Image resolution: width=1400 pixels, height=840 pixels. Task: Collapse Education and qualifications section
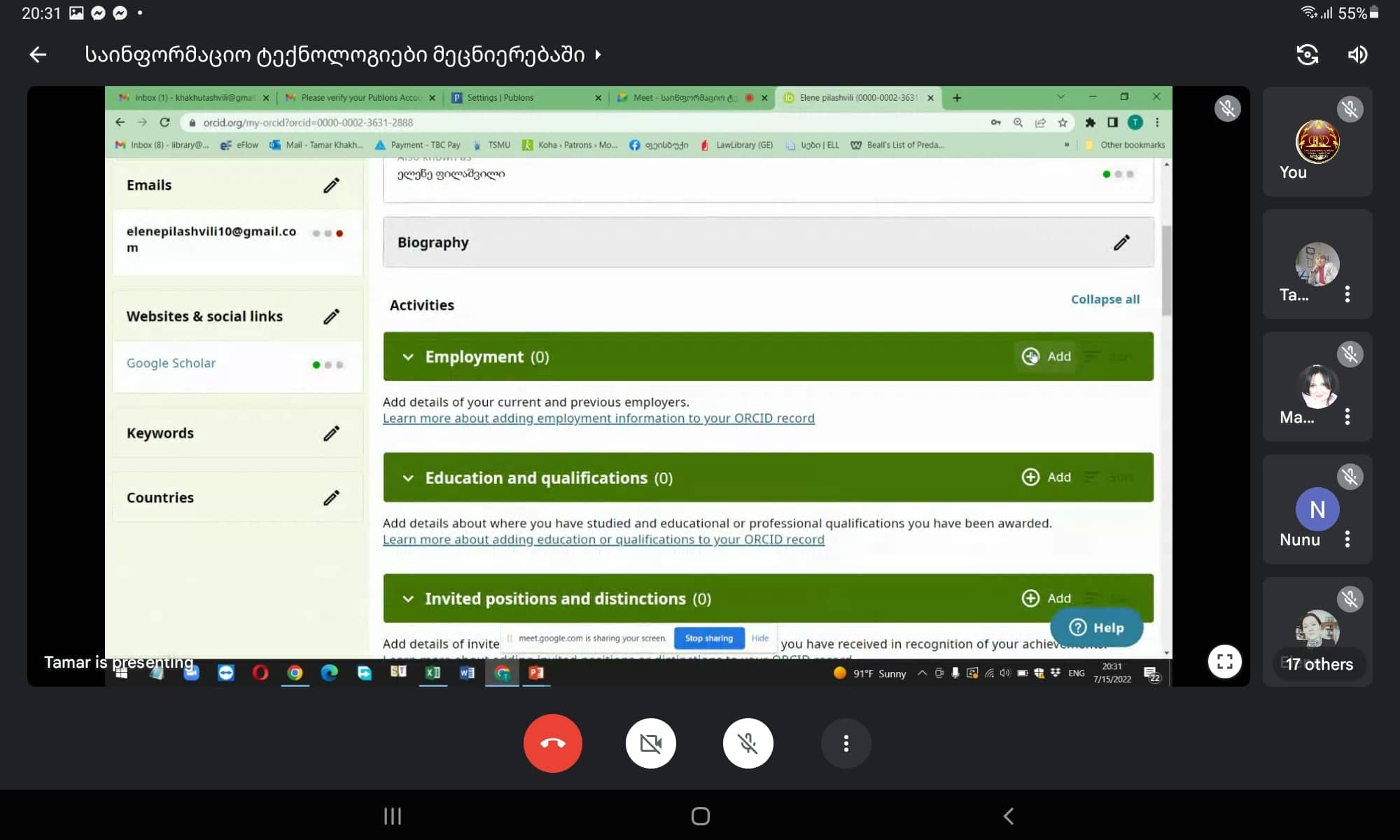tap(408, 478)
